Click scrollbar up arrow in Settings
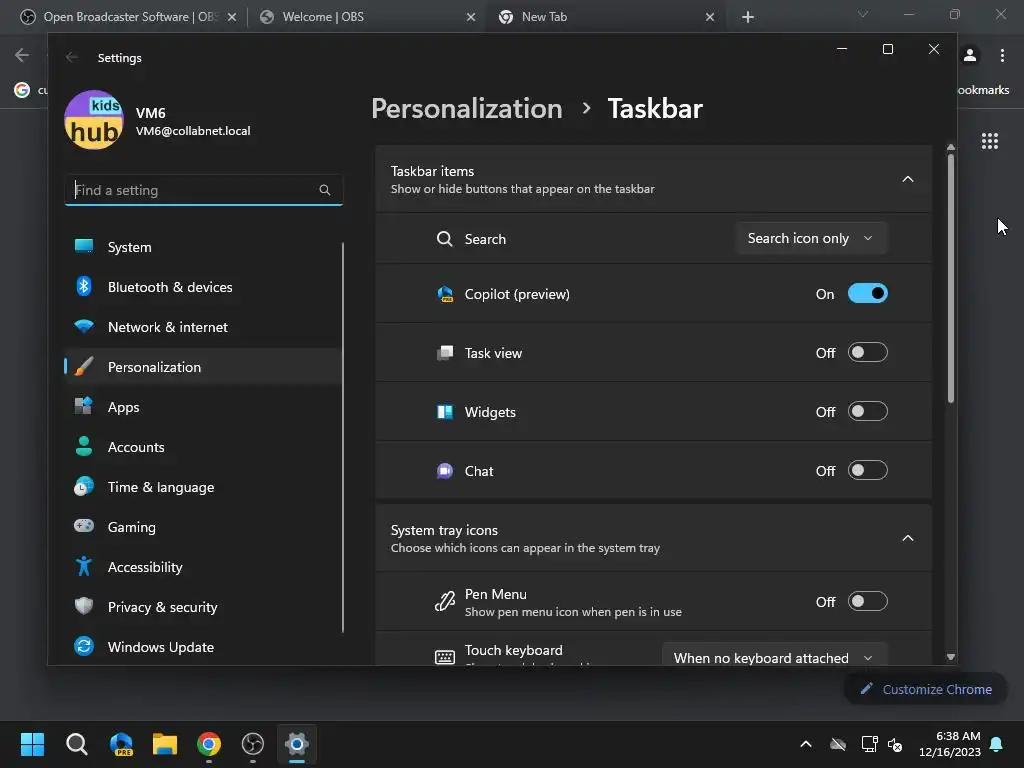The image size is (1024, 768). [x=951, y=148]
